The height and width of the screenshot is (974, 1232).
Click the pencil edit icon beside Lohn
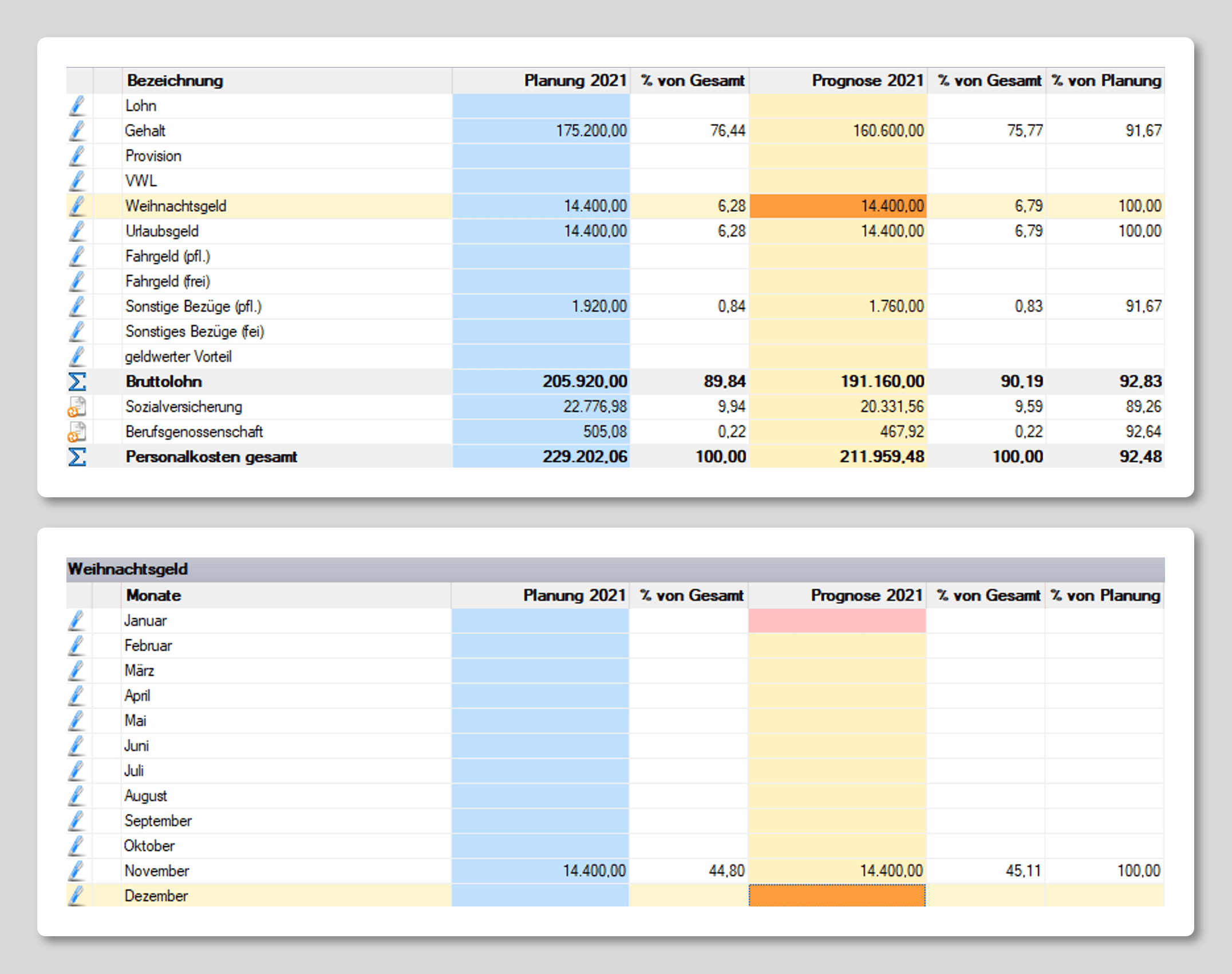(77, 106)
